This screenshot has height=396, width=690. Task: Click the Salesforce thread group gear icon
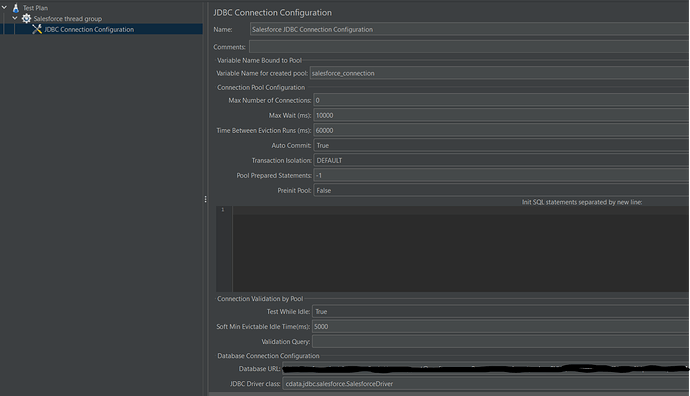tap(26, 18)
